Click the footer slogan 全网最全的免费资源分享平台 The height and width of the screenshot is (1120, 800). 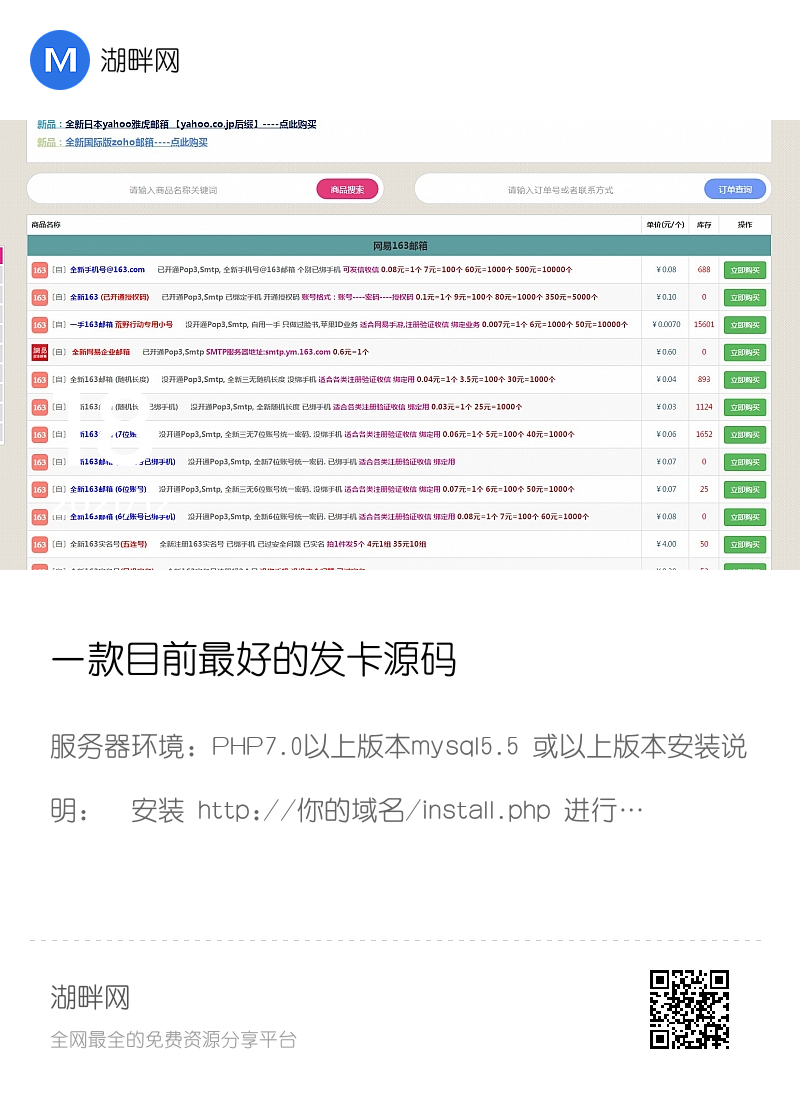pos(174,1040)
